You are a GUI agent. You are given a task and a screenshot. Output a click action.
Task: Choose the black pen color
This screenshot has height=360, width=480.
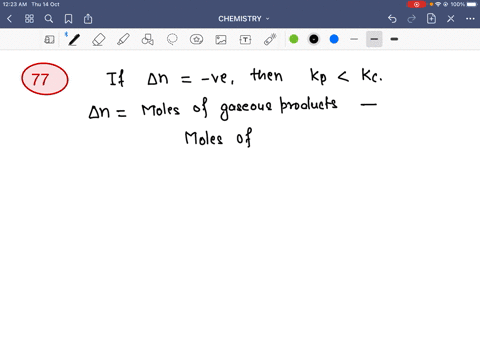(314, 39)
